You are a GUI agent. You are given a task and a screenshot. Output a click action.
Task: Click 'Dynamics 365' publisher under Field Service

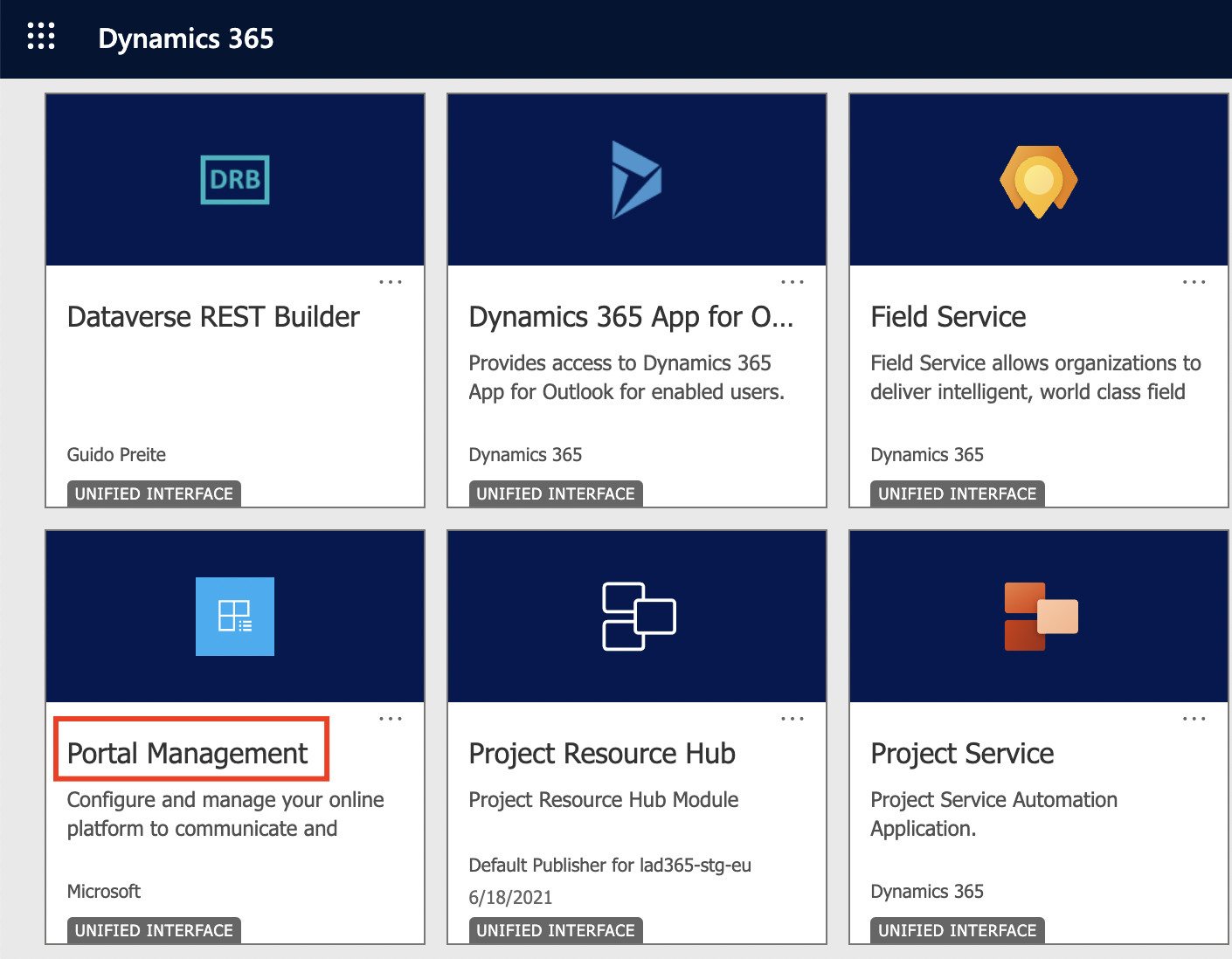pos(927,455)
